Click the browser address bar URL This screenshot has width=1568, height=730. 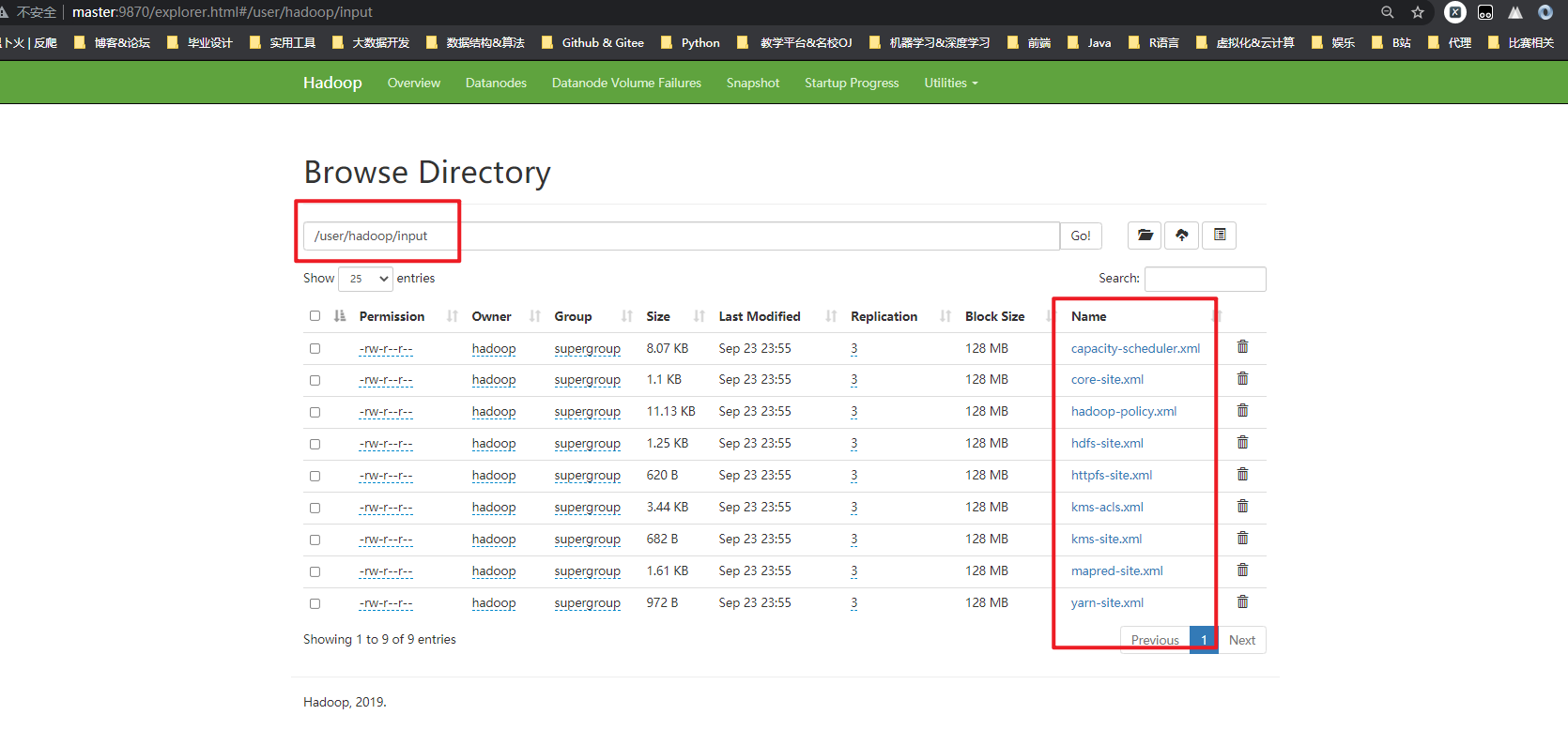[x=223, y=12]
